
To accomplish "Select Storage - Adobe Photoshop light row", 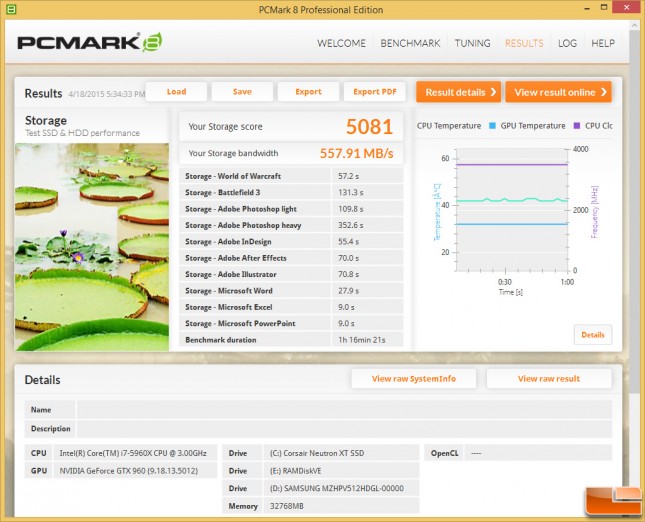I will pyautogui.click(x=291, y=209).
